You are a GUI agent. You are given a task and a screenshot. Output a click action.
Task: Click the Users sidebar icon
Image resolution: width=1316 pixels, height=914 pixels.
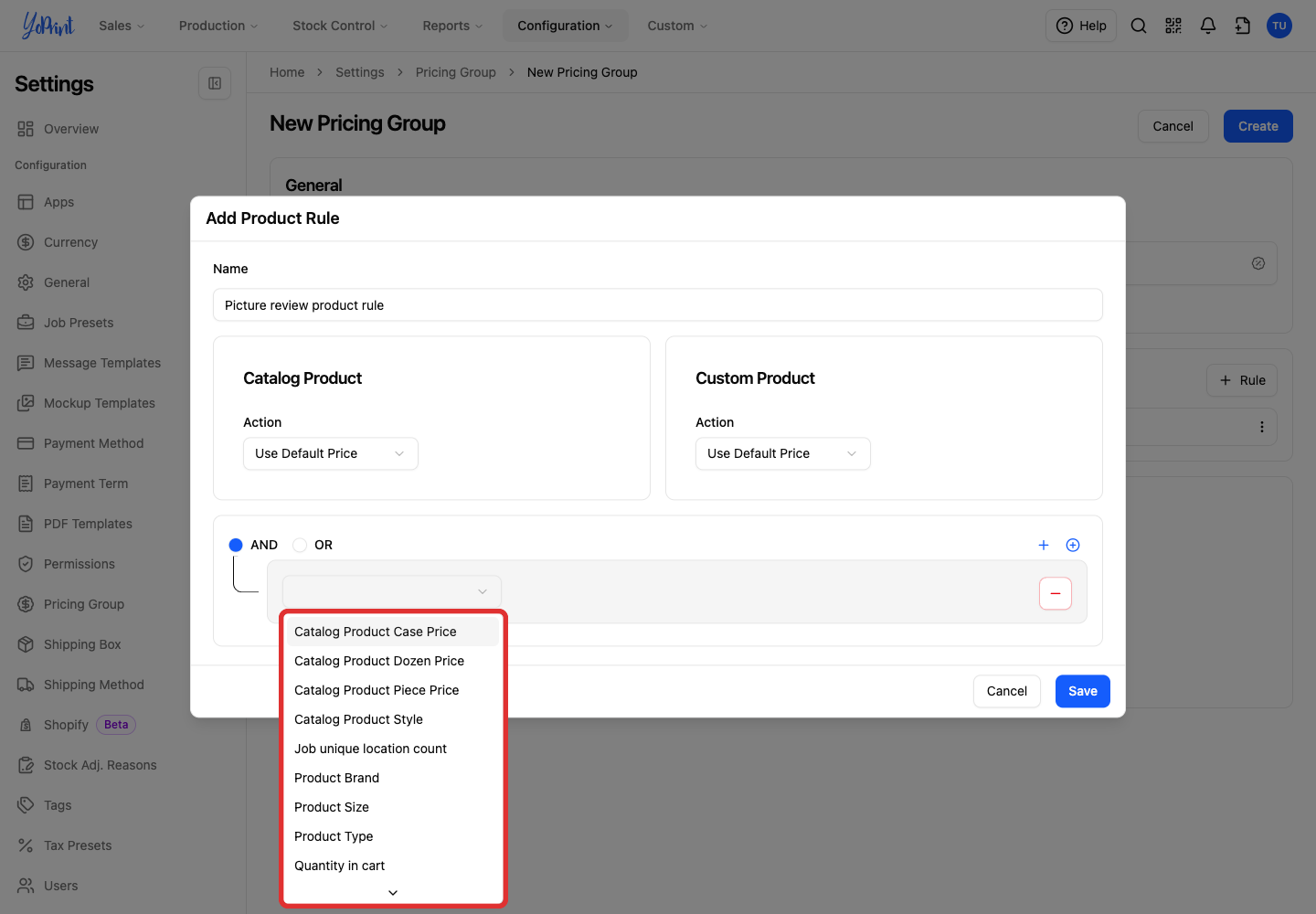pos(26,886)
